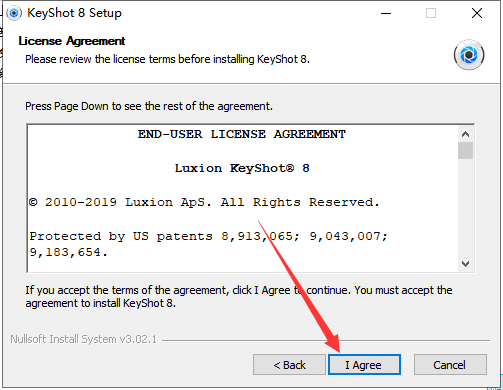
Task: Click the license scrollbar down arrow
Action: [x=465, y=264]
